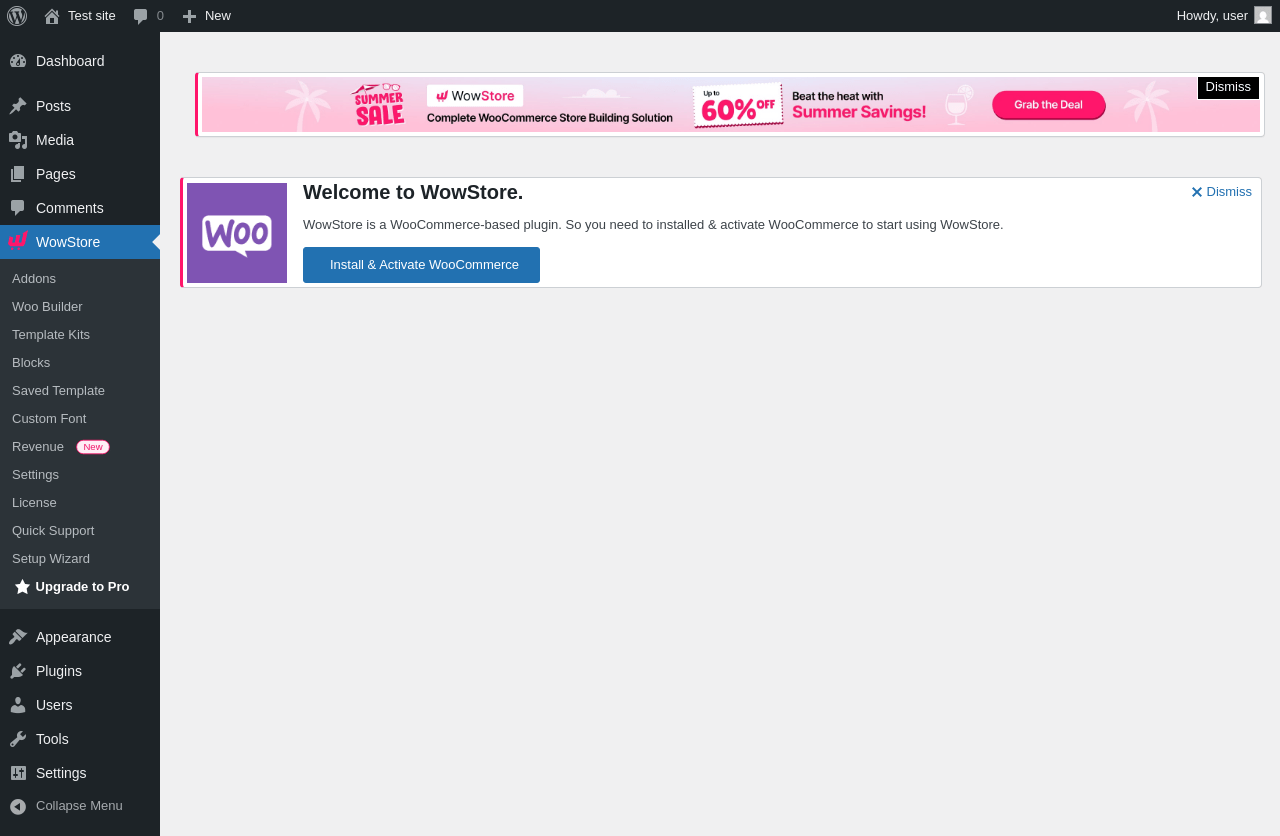This screenshot has height=836, width=1280.
Task: Open License submenu item
Action: (x=80, y=503)
